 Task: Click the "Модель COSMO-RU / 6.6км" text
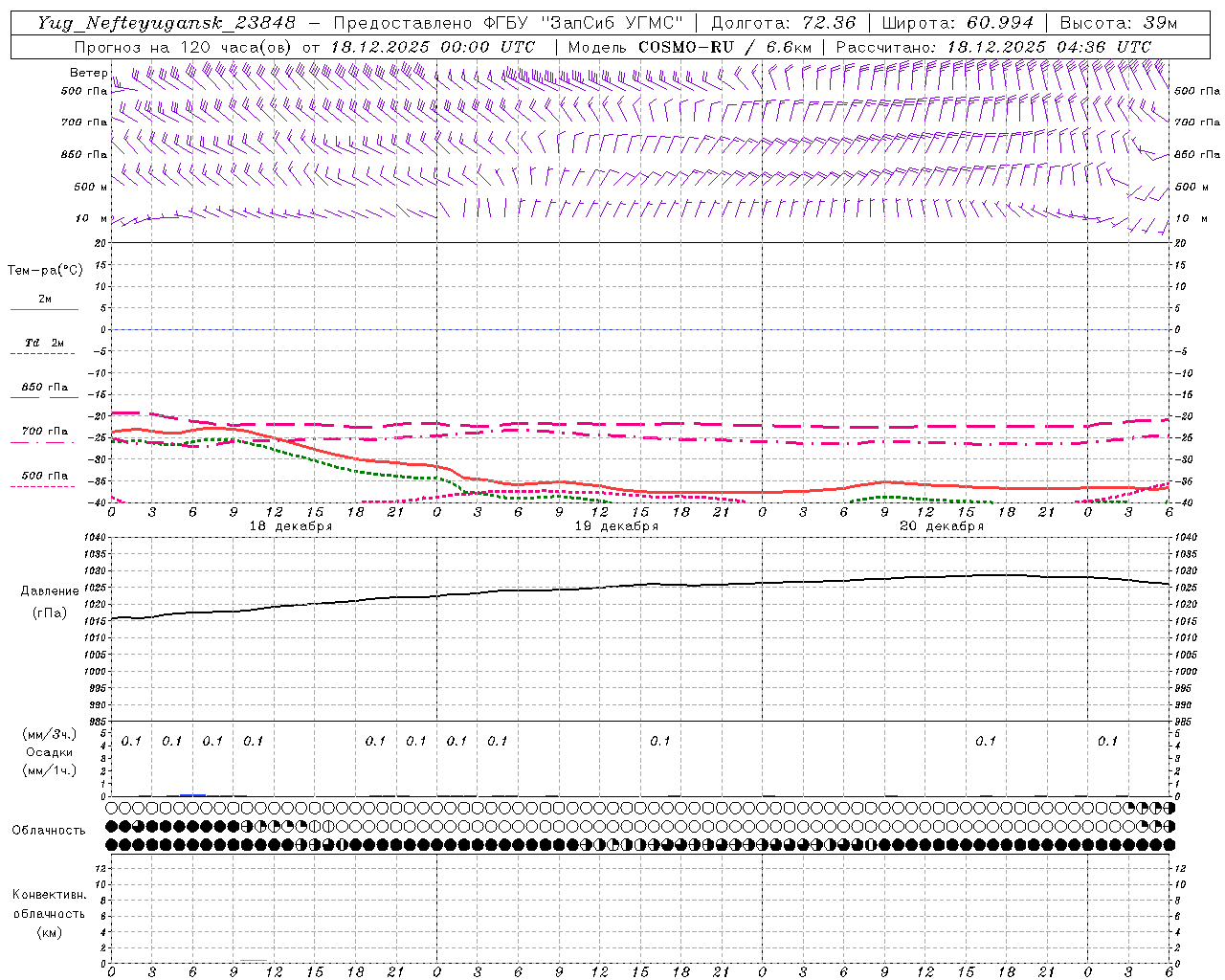pos(690,47)
